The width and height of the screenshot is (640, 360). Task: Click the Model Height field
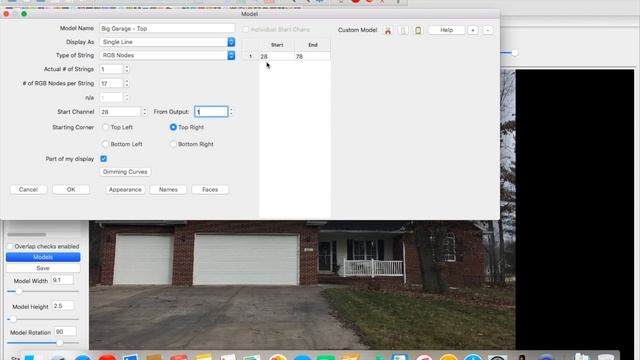tap(63, 306)
